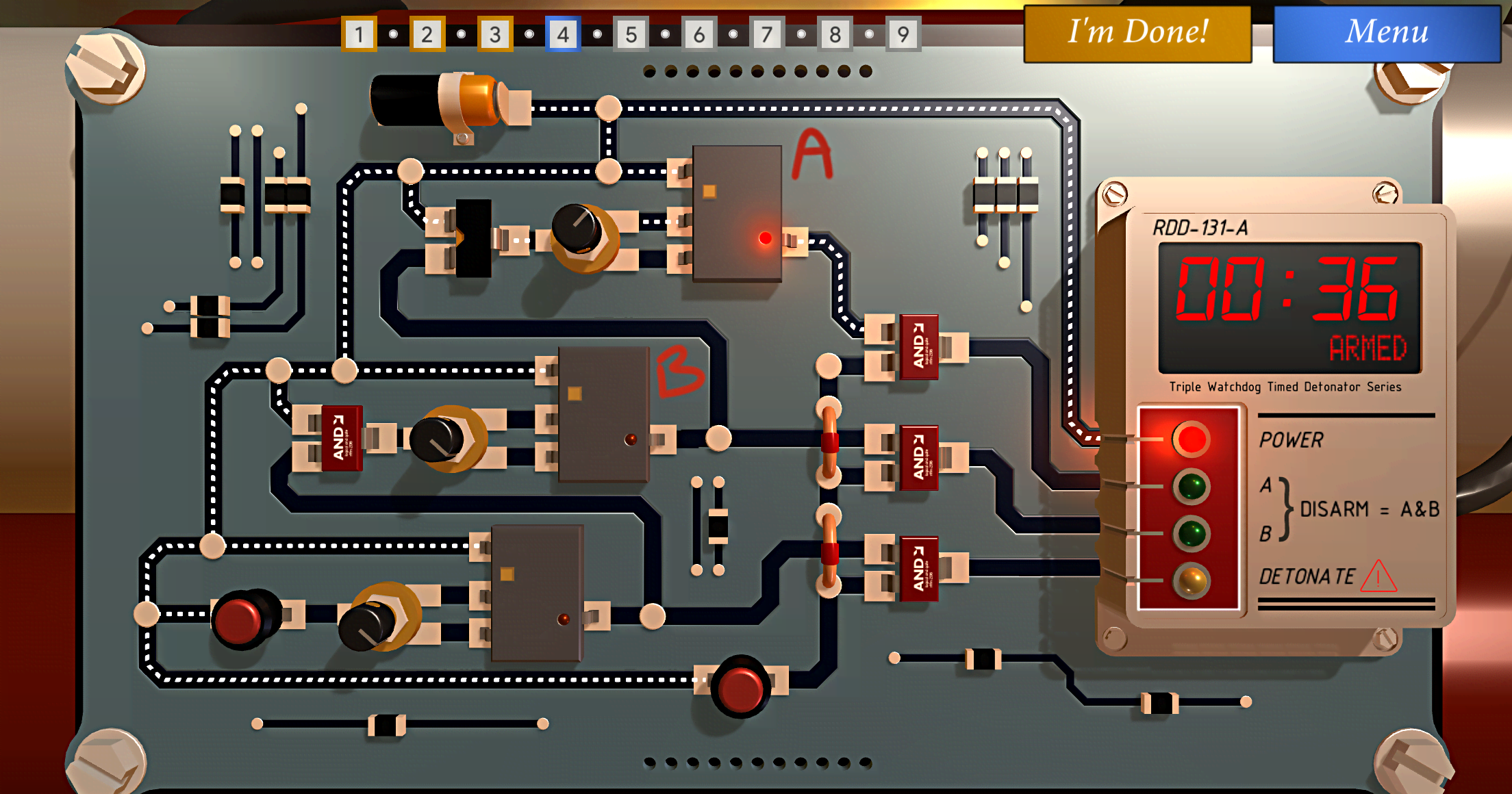1512x794 pixels.
Task: Click the ARMED status text
Action: [1368, 348]
